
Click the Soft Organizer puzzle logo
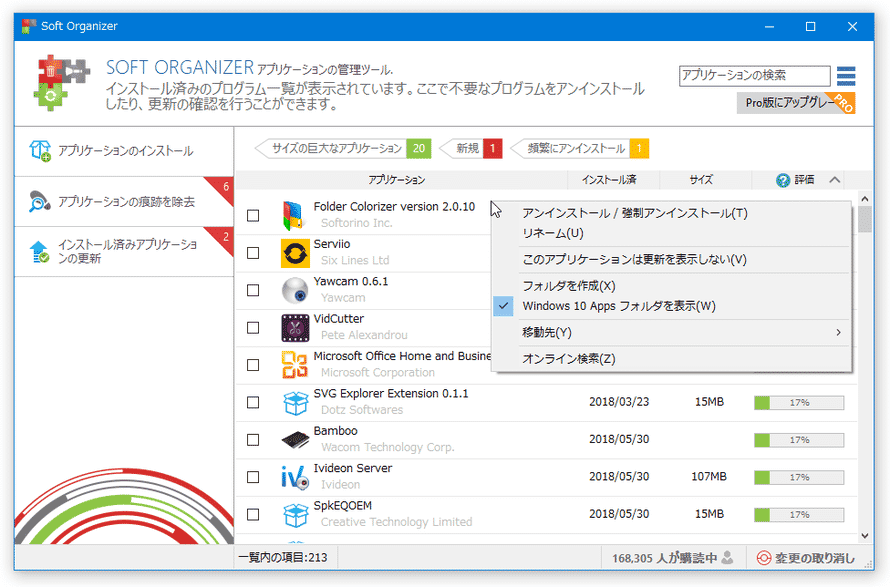coord(61,83)
